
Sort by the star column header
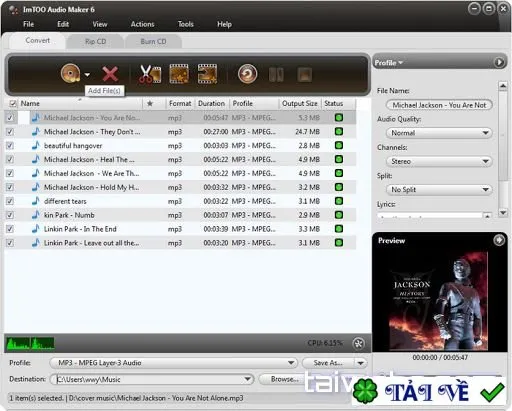(150, 103)
